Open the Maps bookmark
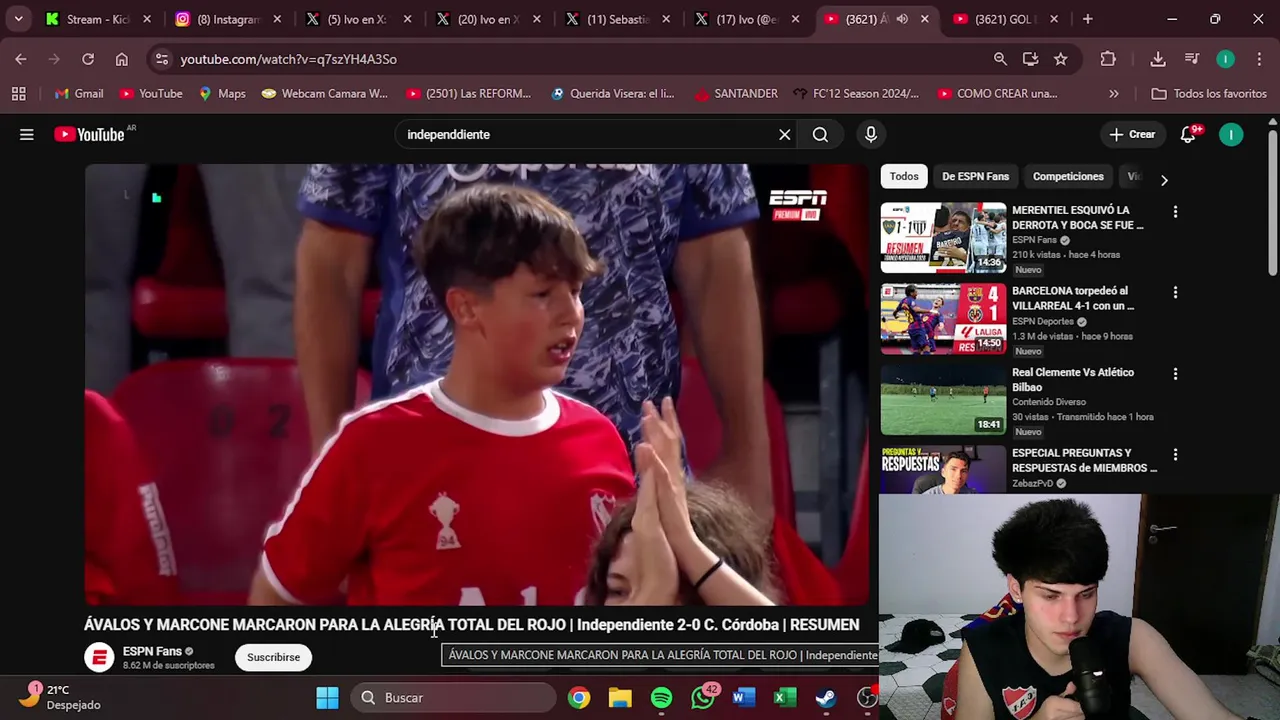 (x=222, y=93)
